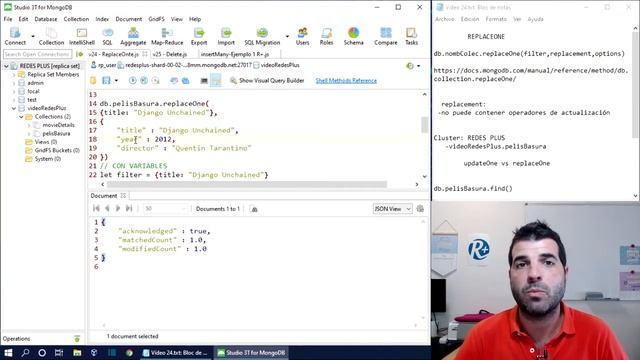Collapse the Collections folder
This screenshot has width=640, height=360.
(21, 117)
